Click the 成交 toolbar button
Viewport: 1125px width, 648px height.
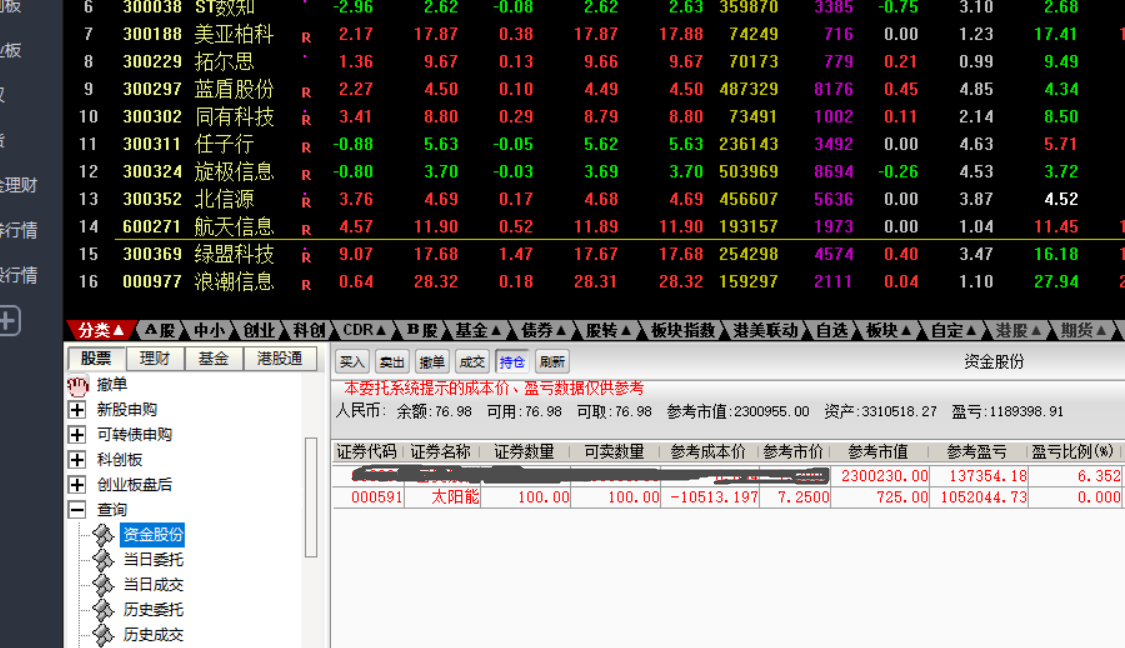click(471, 362)
